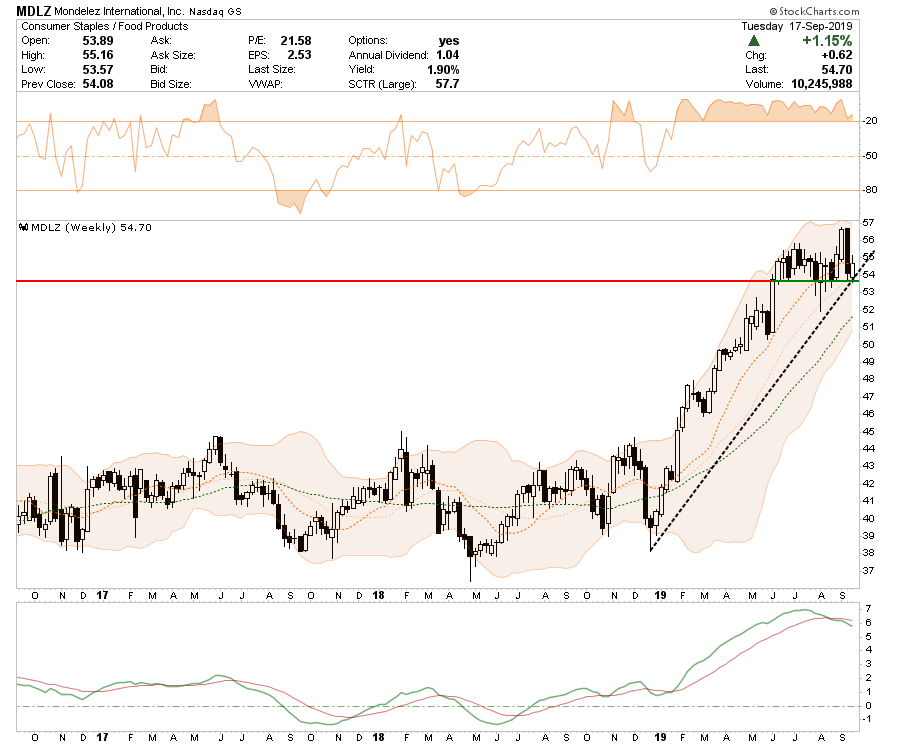
Task: Click the 19 year label on price chart axis
Action: click(x=660, y=596)
